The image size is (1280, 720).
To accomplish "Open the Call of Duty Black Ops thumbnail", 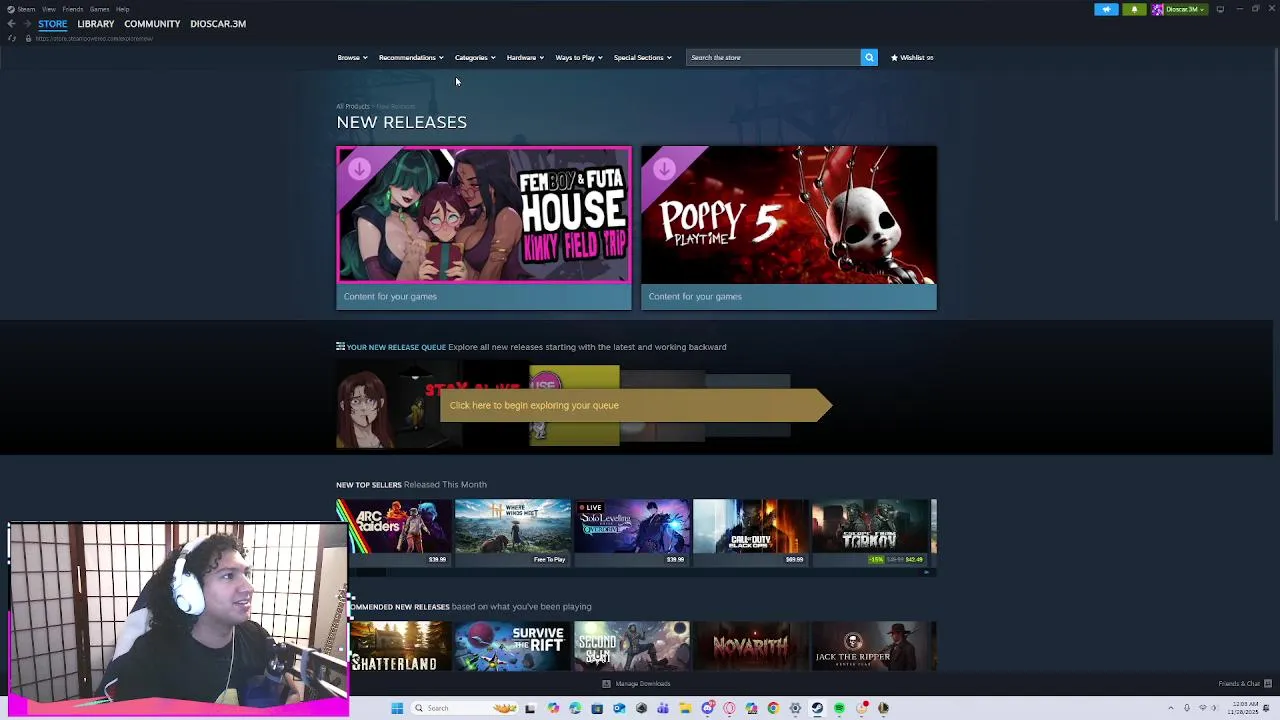I will pyautogui.click(x=751, y=532).
